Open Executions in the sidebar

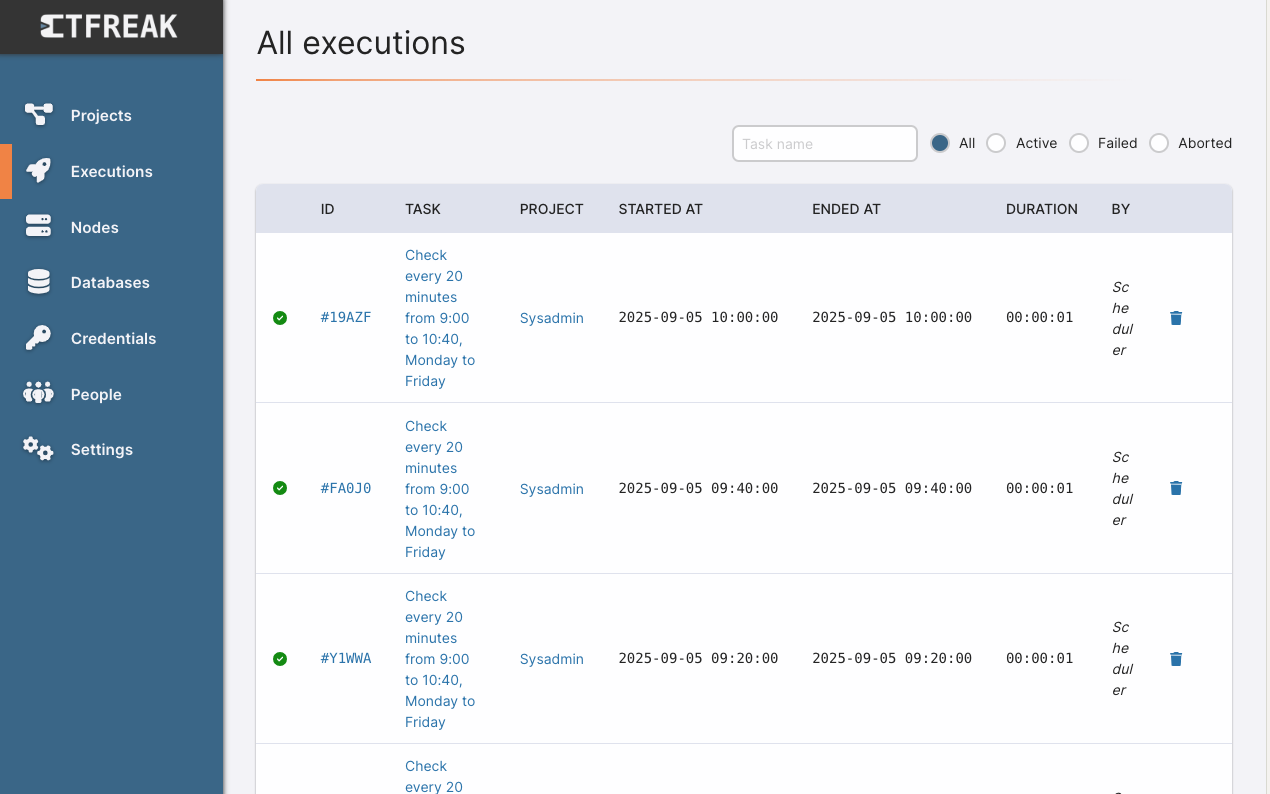111,171
